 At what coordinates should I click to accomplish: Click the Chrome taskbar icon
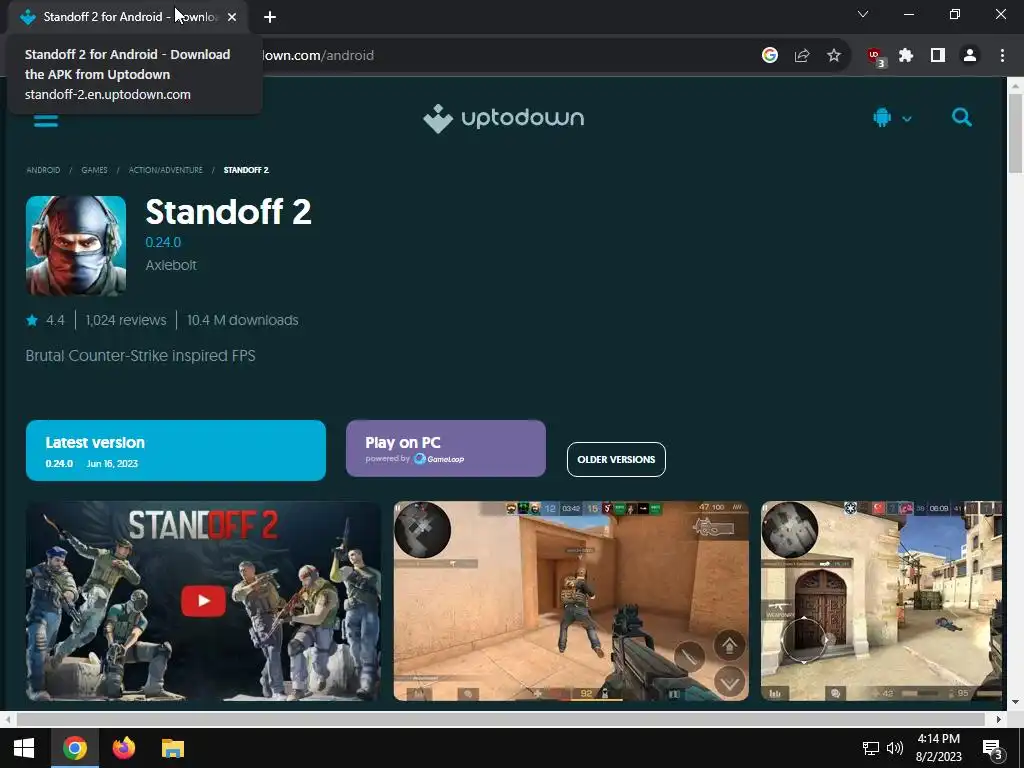tap(75, 748)
